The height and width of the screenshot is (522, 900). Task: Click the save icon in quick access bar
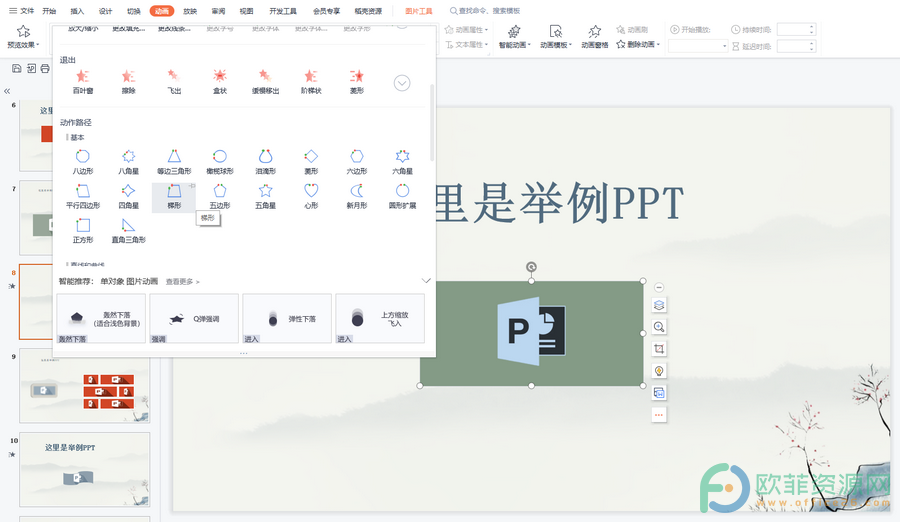[x=17, y=68]
